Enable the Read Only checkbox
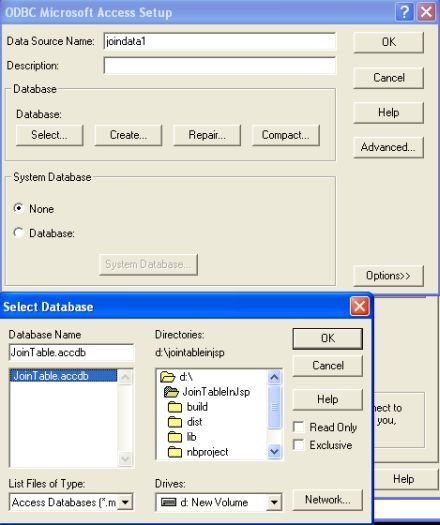 click(298, 427)
